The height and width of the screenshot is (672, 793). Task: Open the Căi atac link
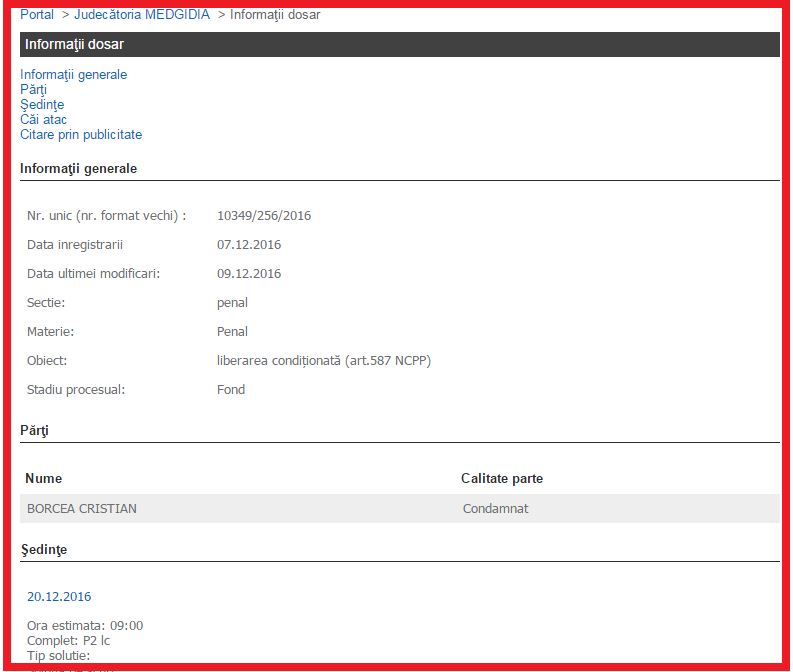[43, 120]
